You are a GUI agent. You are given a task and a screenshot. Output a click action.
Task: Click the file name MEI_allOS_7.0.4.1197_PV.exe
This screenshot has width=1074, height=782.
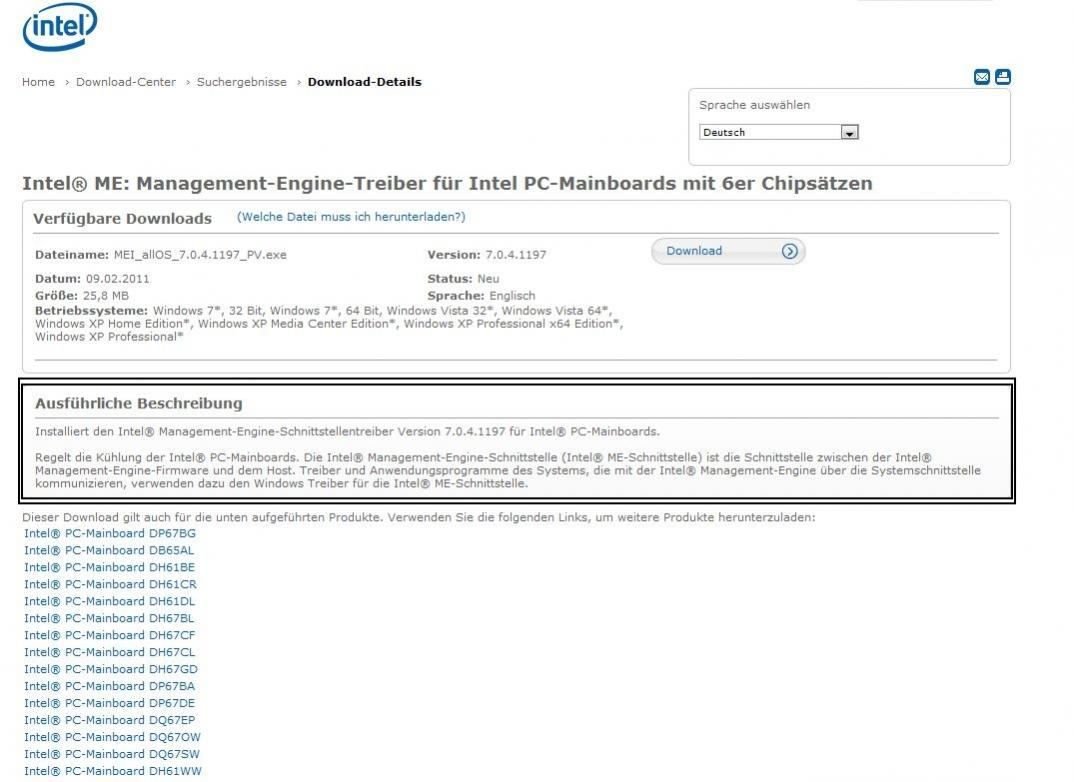200,255
